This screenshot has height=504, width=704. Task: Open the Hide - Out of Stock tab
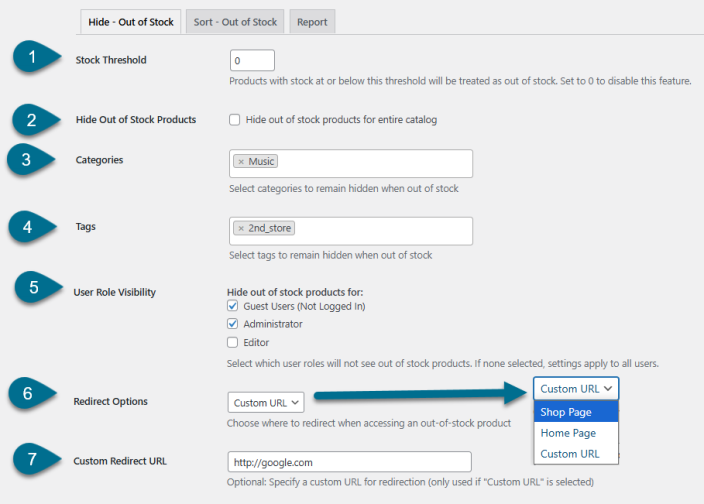pyautogui.click(x=131, y=22)
